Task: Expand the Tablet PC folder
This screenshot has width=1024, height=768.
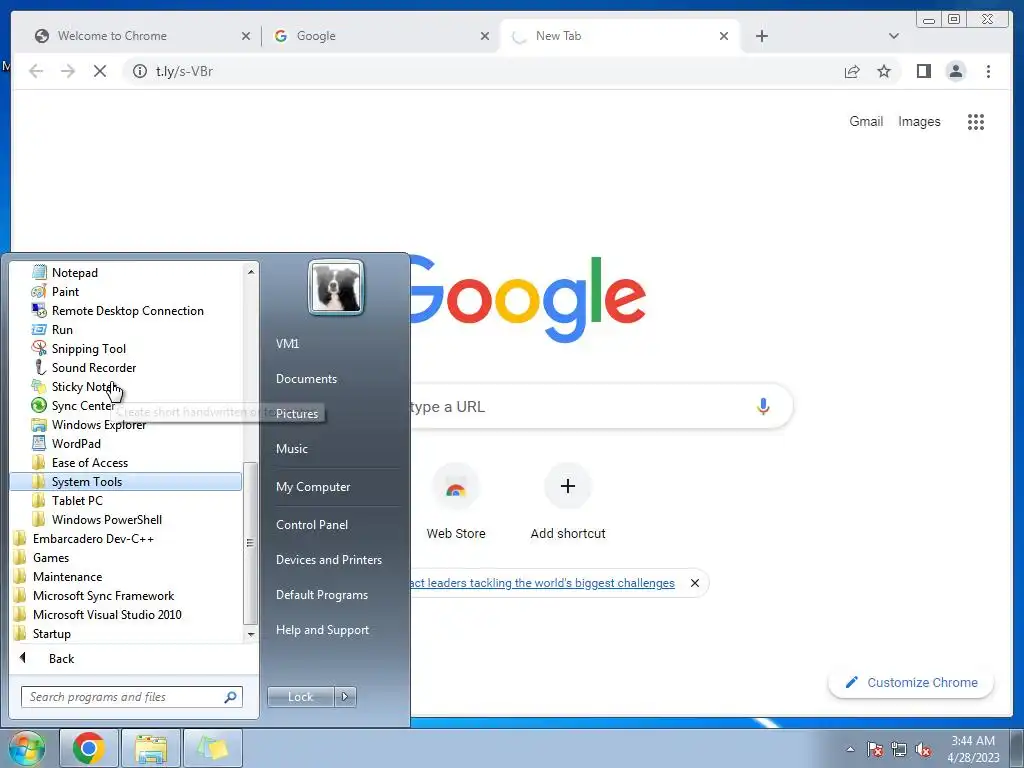Action: point(77,500)
